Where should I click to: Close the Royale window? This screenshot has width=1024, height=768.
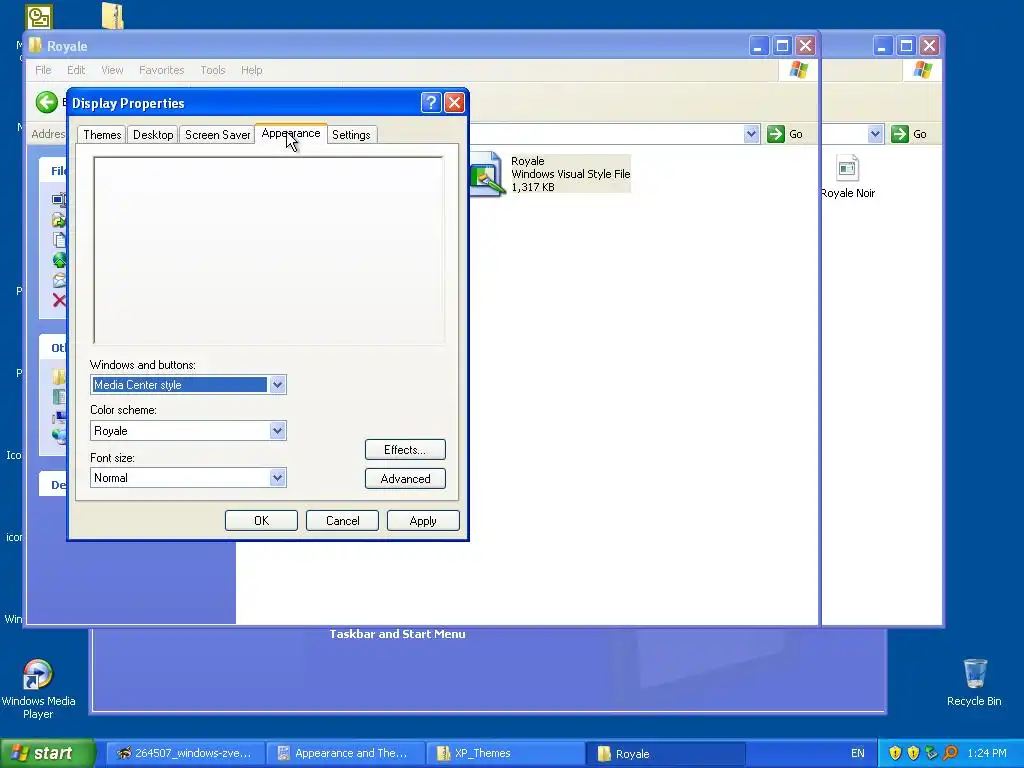[805, 46]
